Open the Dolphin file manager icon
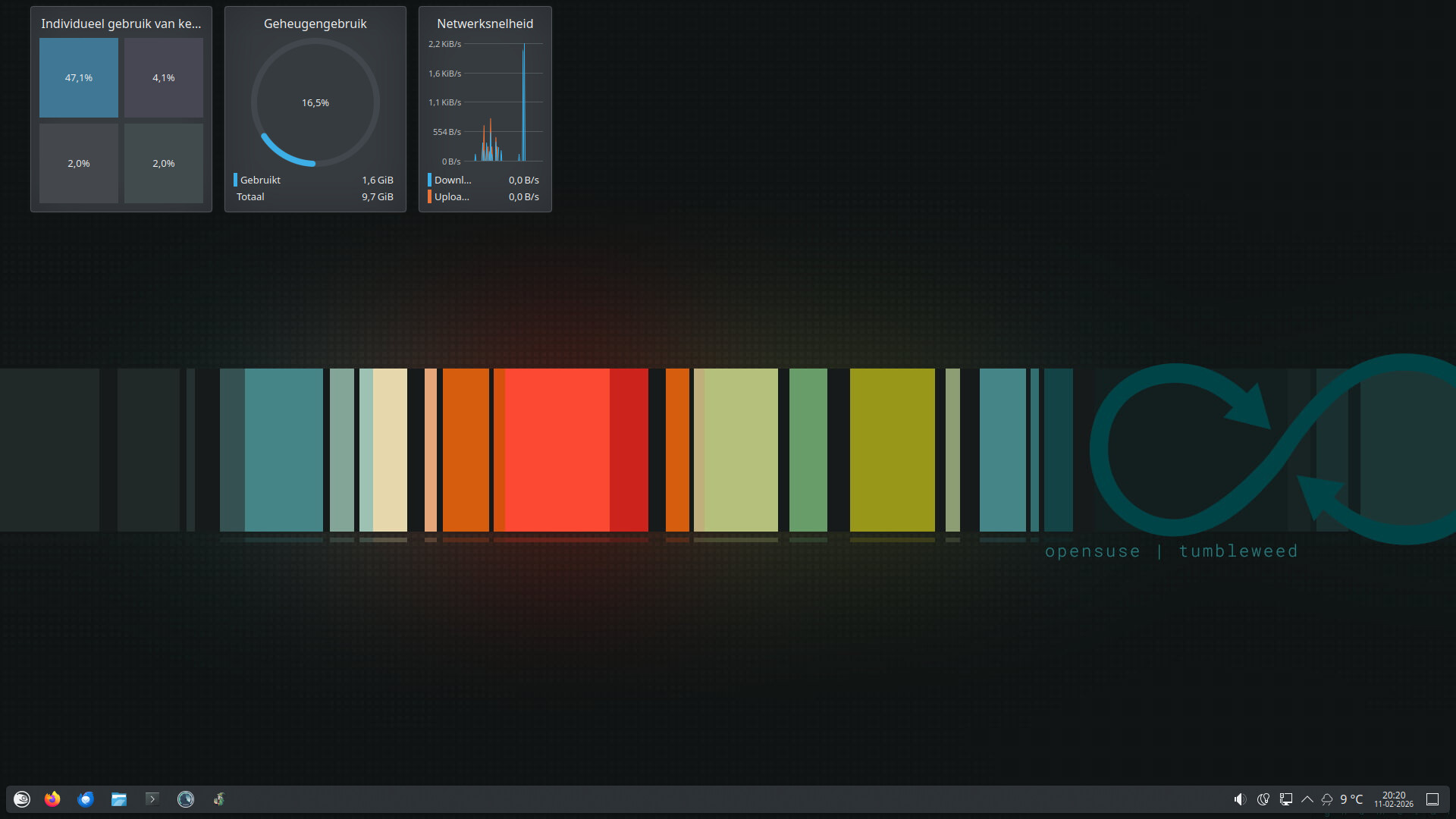This screenshot has height=819, width=1456. tap(119, 799)
